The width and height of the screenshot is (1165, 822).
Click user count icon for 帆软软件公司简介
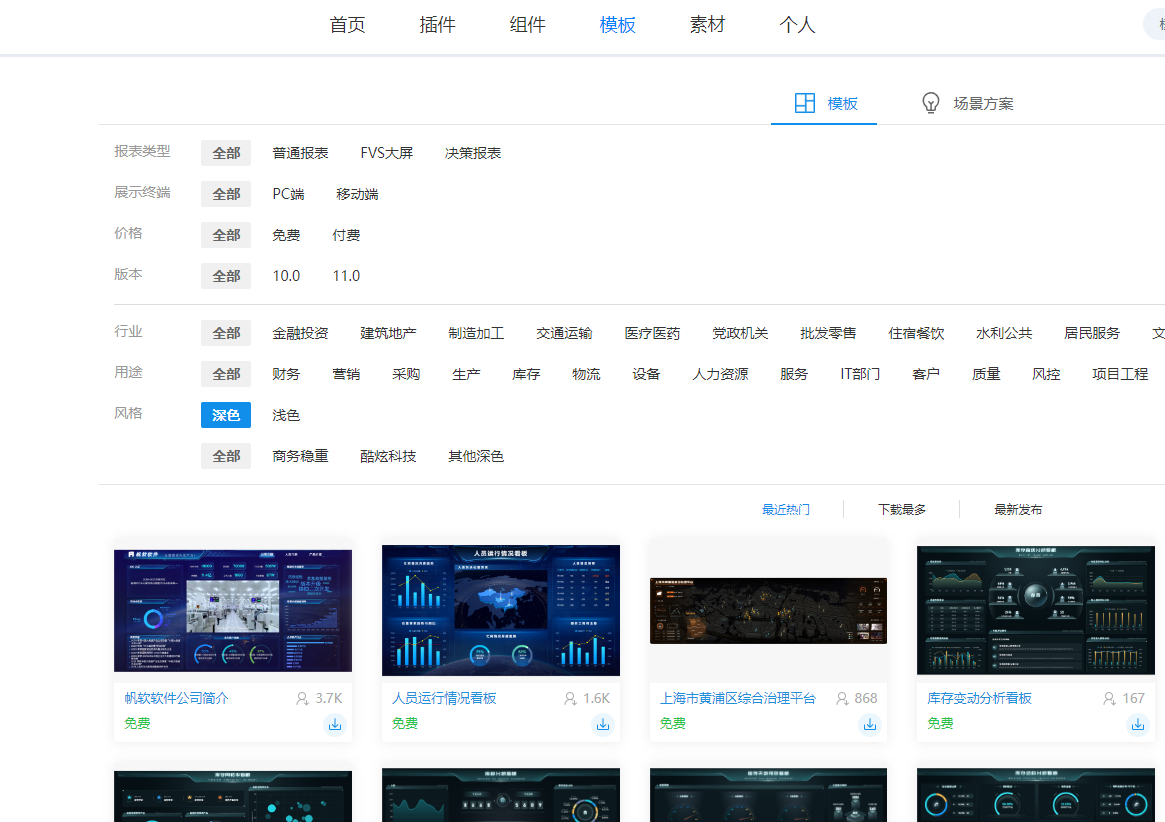(x=302, y=699)
